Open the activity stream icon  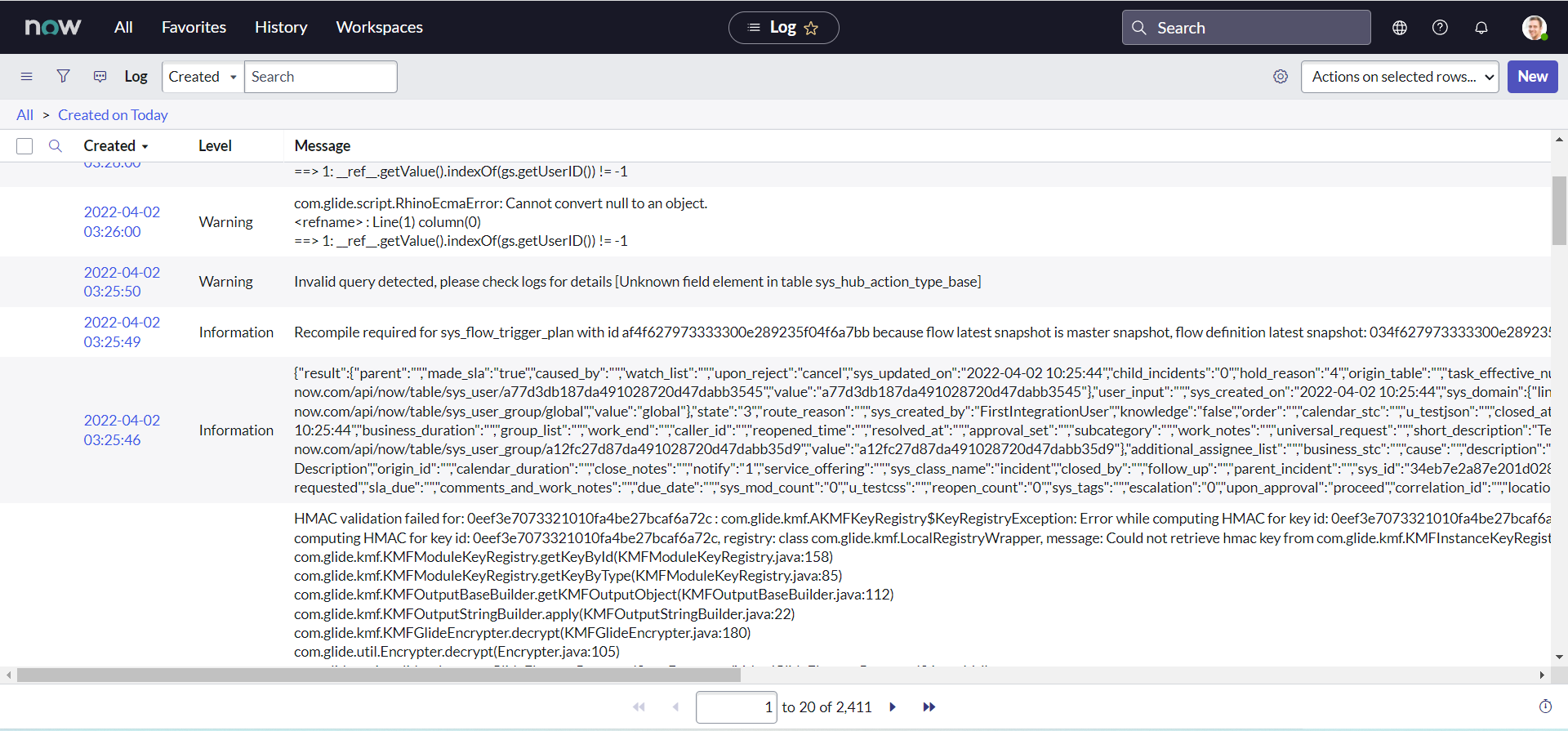coord(100,77)
